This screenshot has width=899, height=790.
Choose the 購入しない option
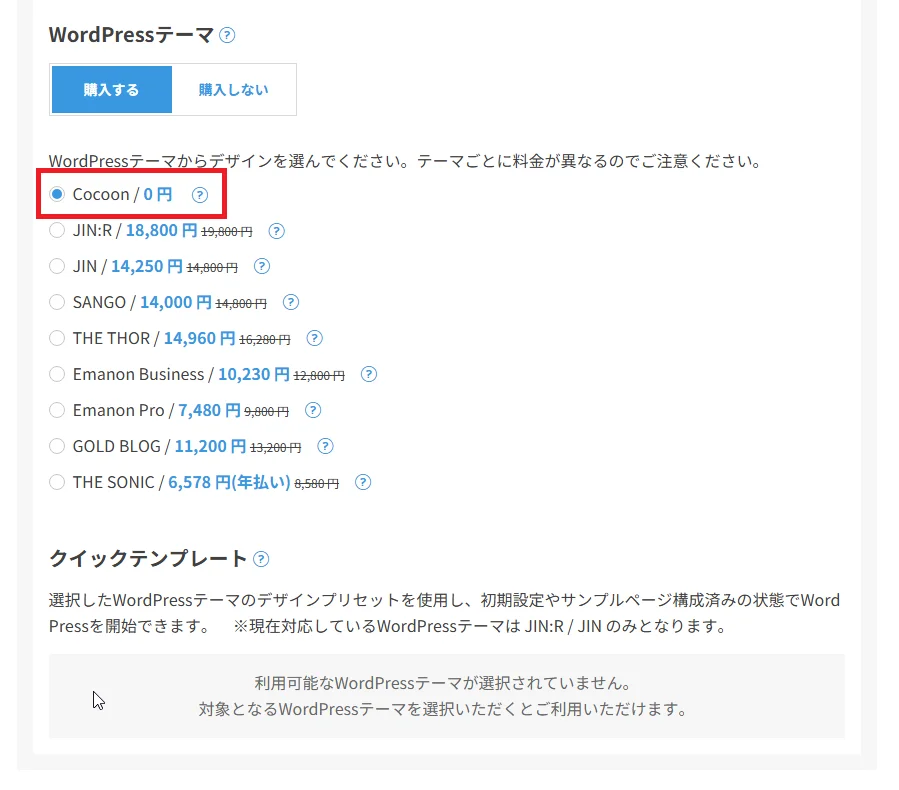pos(233,89)
